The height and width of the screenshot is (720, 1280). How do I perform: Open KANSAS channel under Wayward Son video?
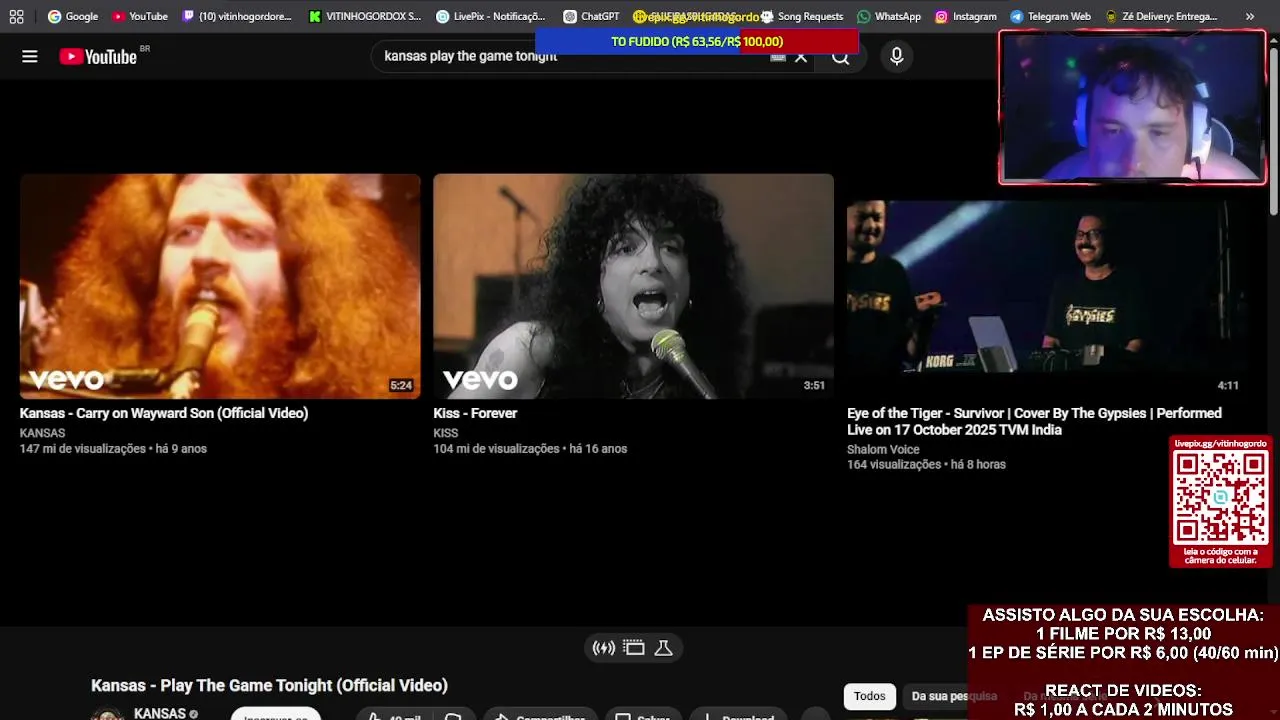(42, 433)
